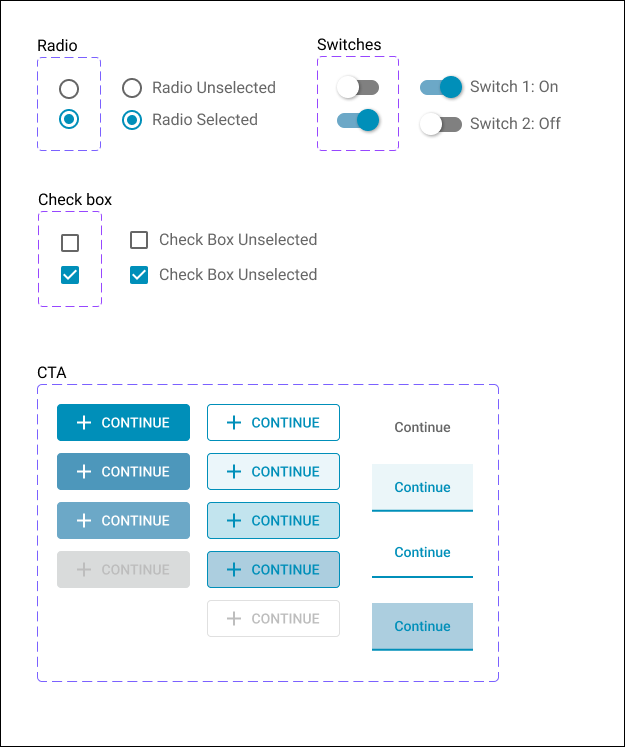
Task: Tick the empty labeled "Check Box Unselected" checkbox
Action: (139, 240)
